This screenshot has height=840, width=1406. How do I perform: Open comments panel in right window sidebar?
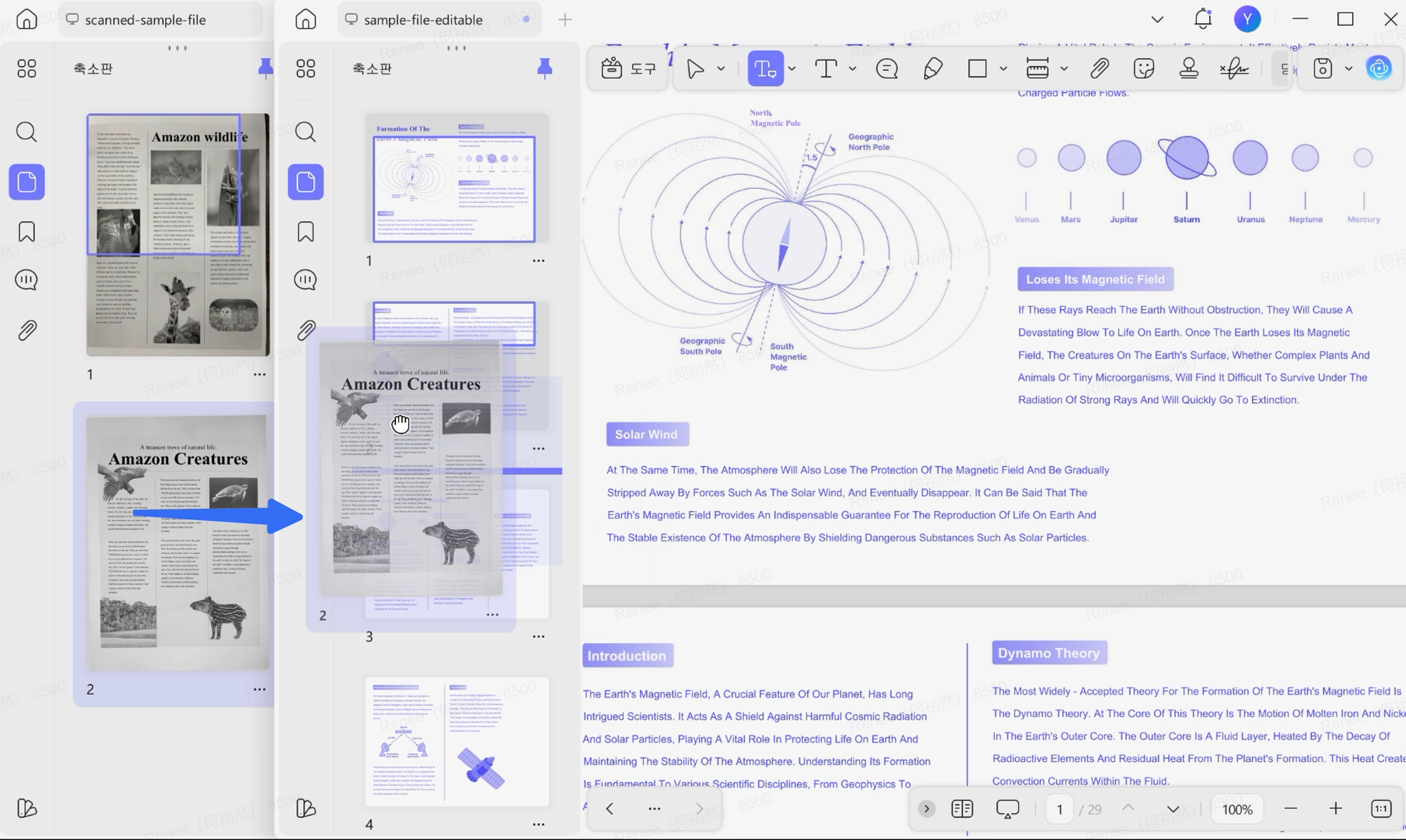point(305,280)
